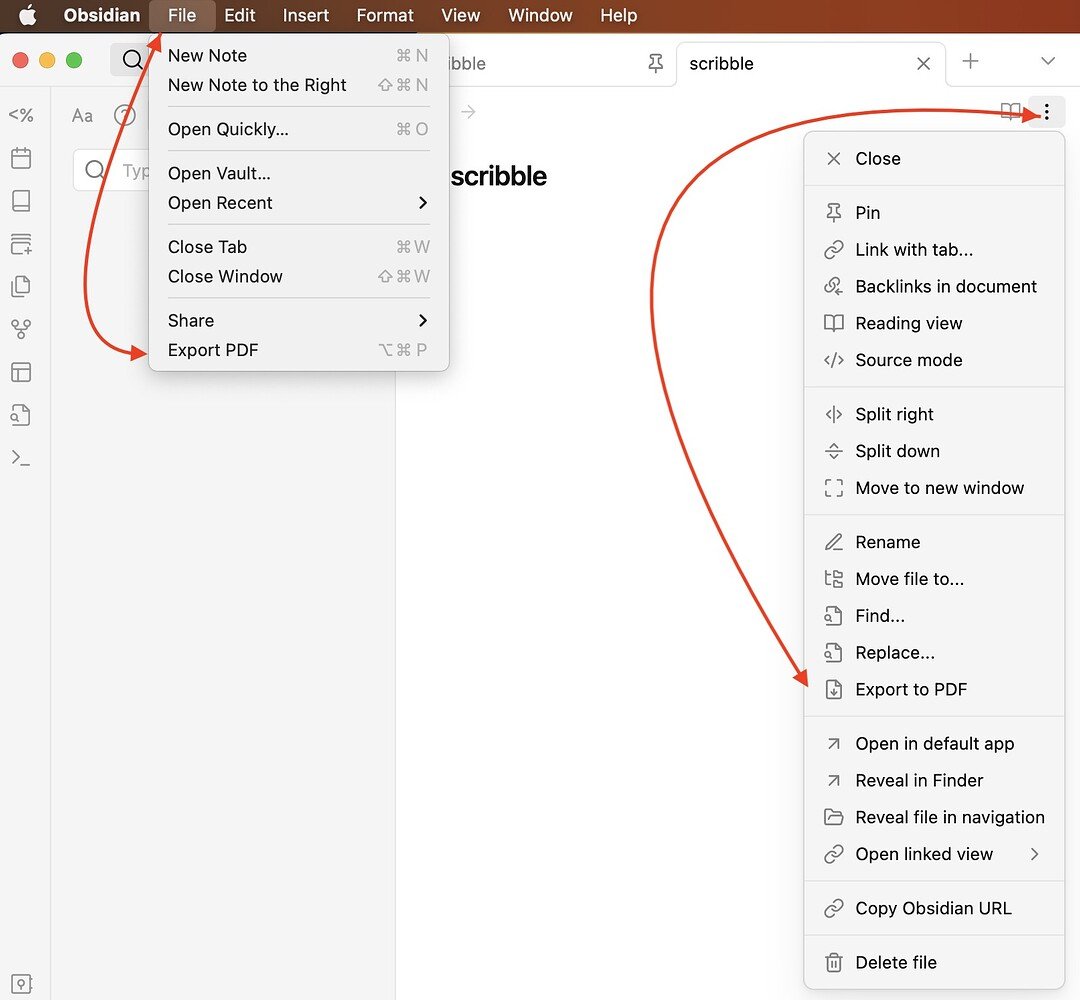Open graph view icon in ribbon
Viewport: 1080px width, 1000px height.
tap(21, 329)
